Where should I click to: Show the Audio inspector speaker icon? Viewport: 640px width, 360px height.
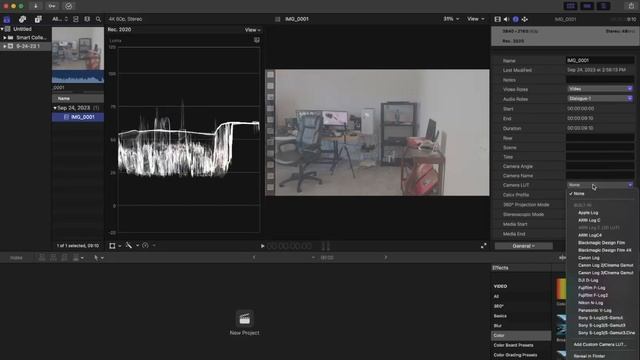pyautogui.click(x=507, y=19)
